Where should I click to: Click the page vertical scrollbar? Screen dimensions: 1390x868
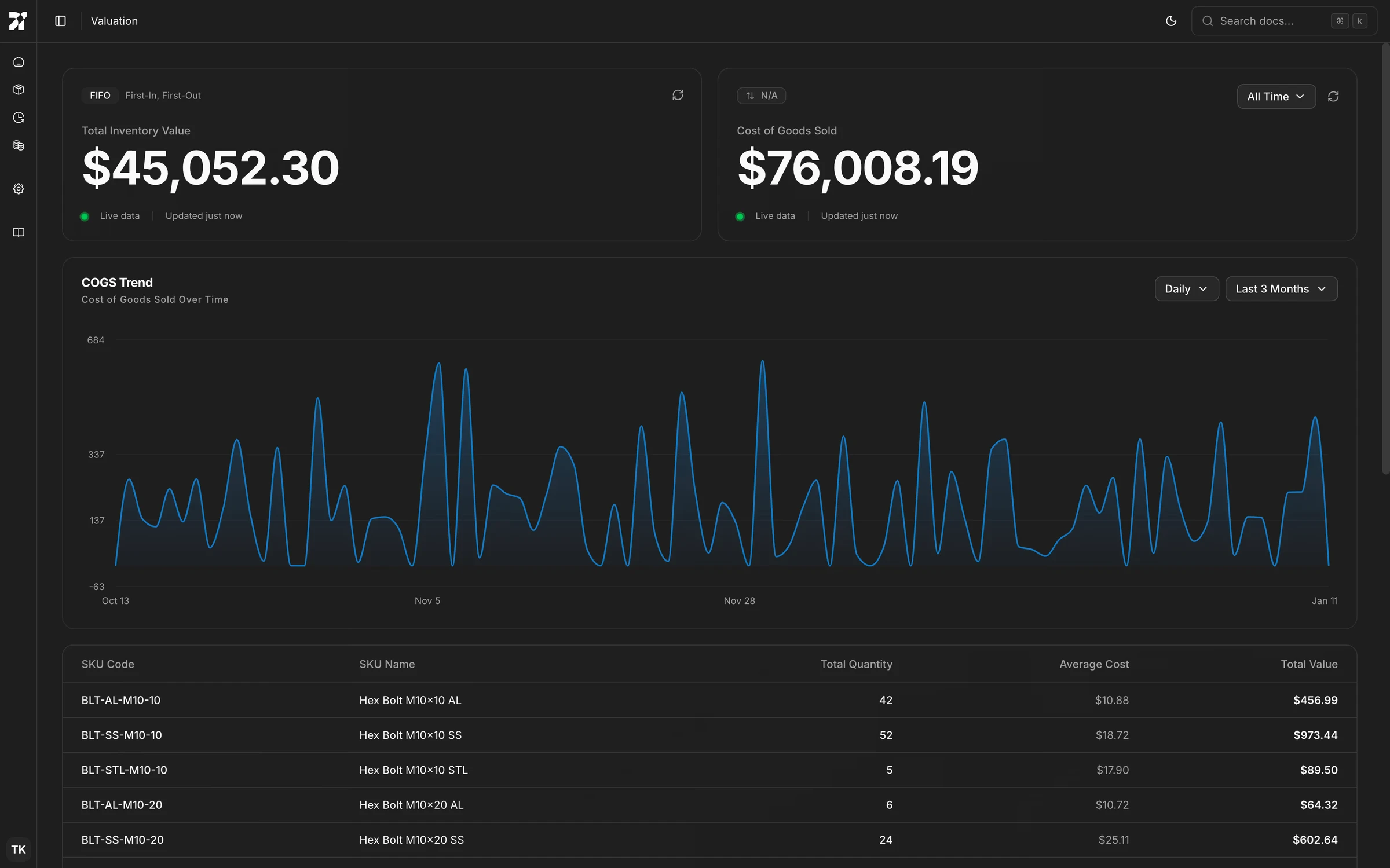click(x=1385, y=261)
